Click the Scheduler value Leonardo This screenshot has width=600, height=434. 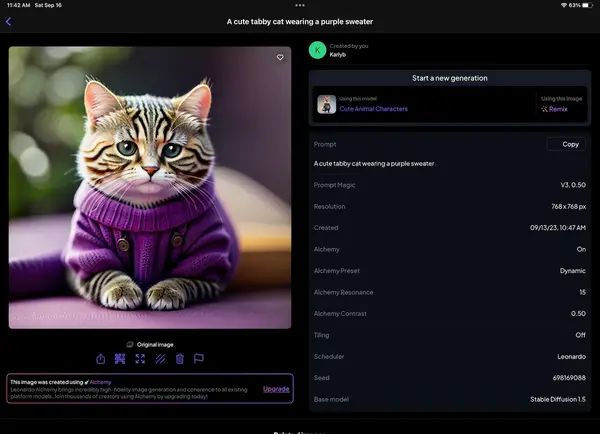(x=571, y=357)
